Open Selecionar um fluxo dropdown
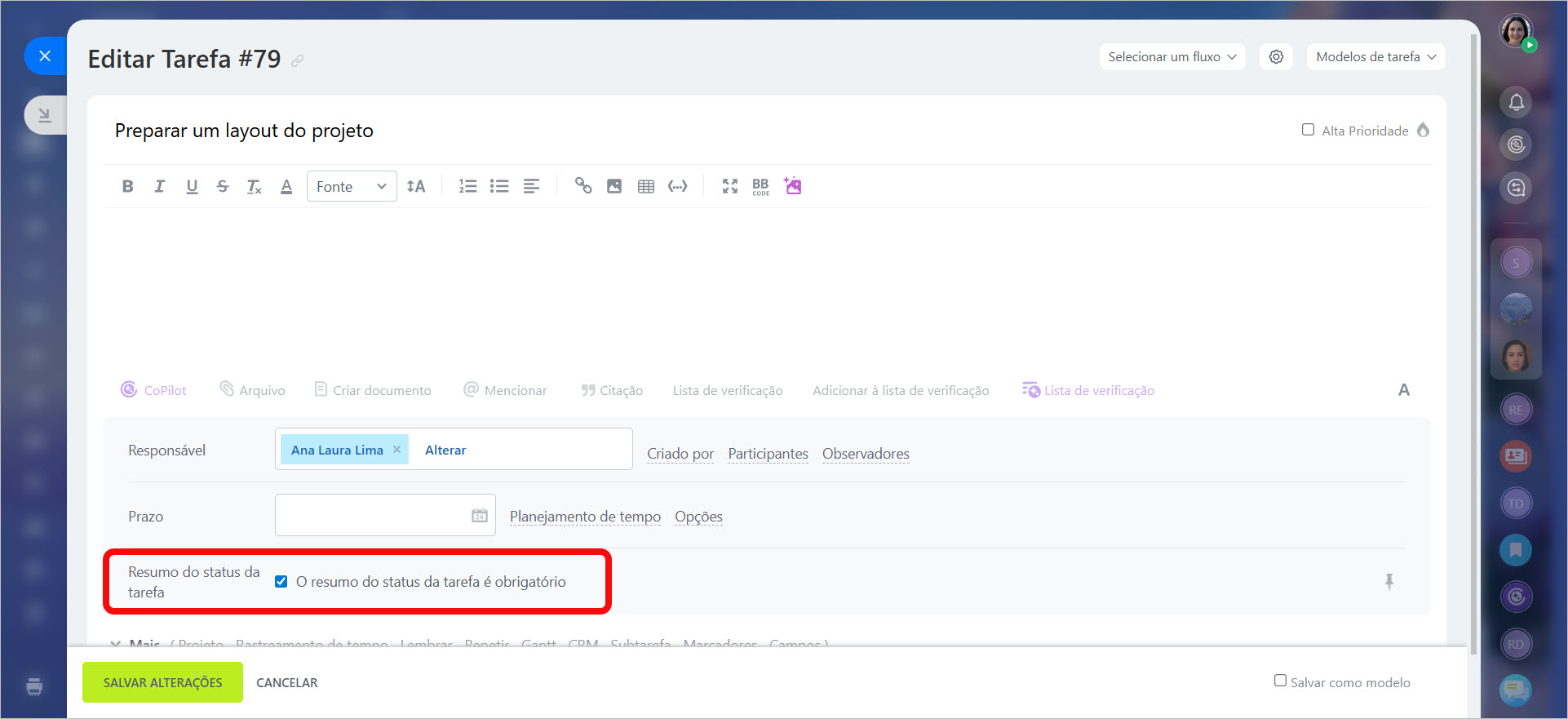This screenshot has height=719, width=1568. 1172,56
